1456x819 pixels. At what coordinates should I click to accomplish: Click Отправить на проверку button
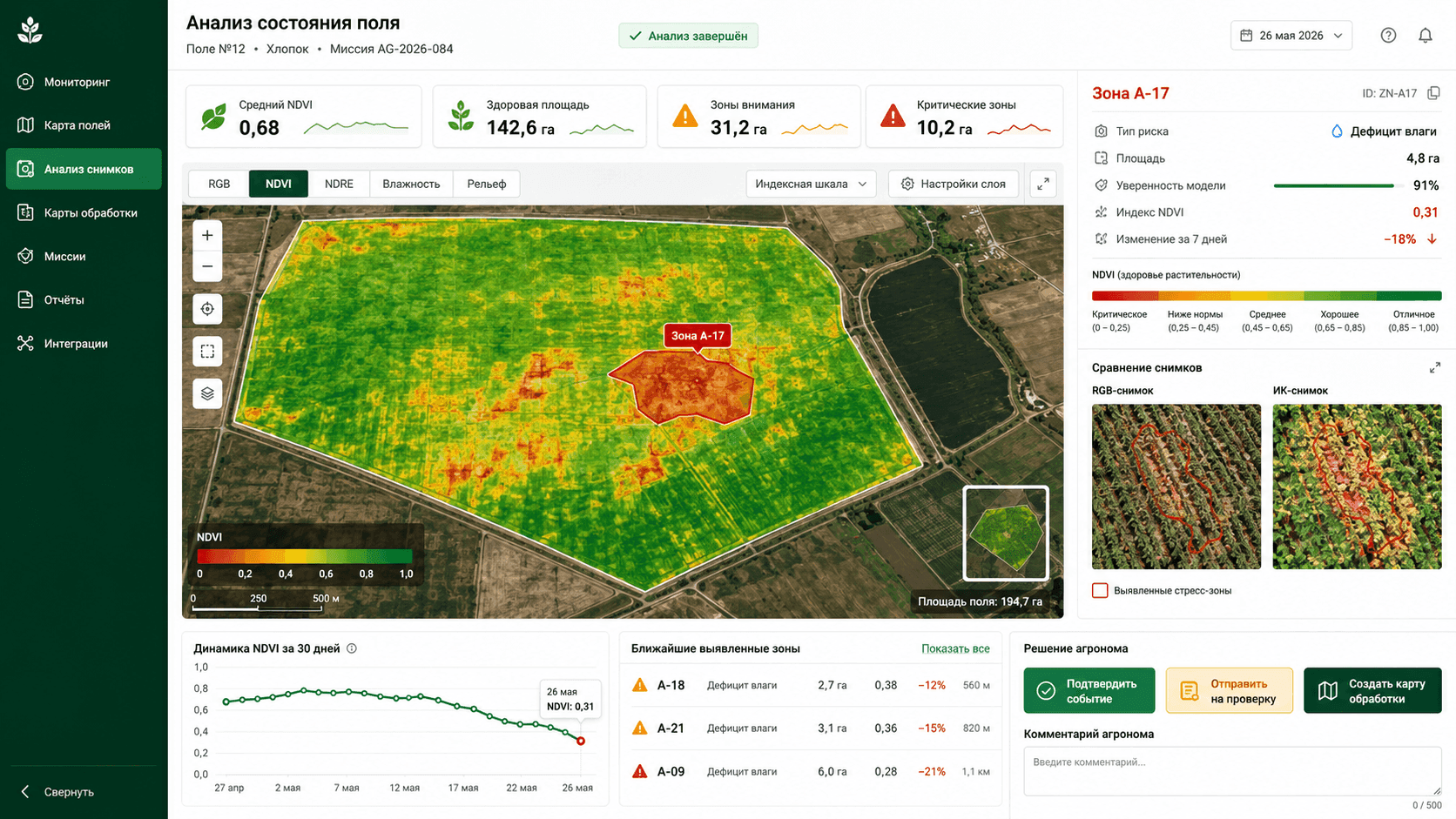[1229, 691]
